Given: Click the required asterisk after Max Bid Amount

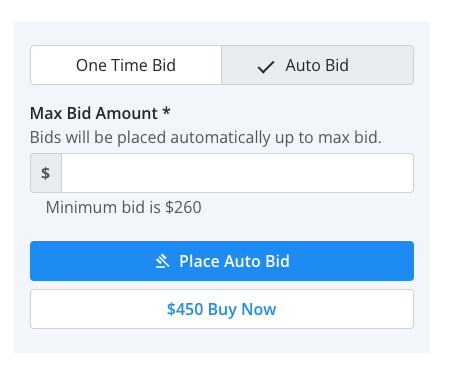Looking at the screenshot, I should pyautogui.click(x=167, y=111).
